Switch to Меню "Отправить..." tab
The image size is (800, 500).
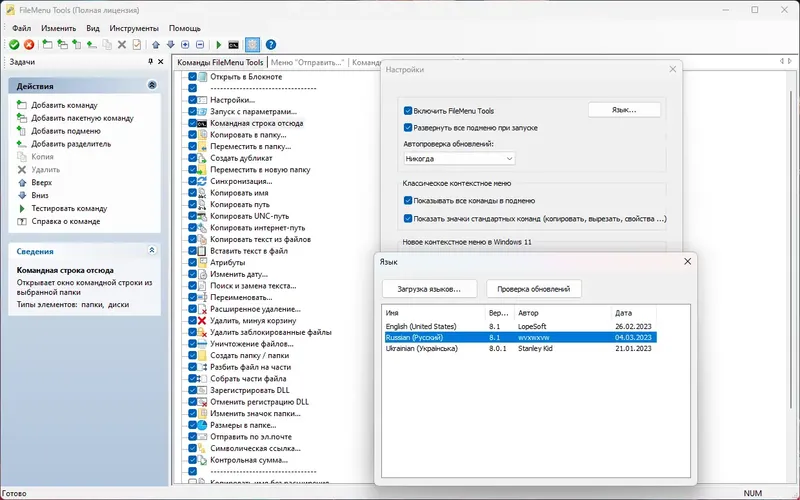pos(307,62)
